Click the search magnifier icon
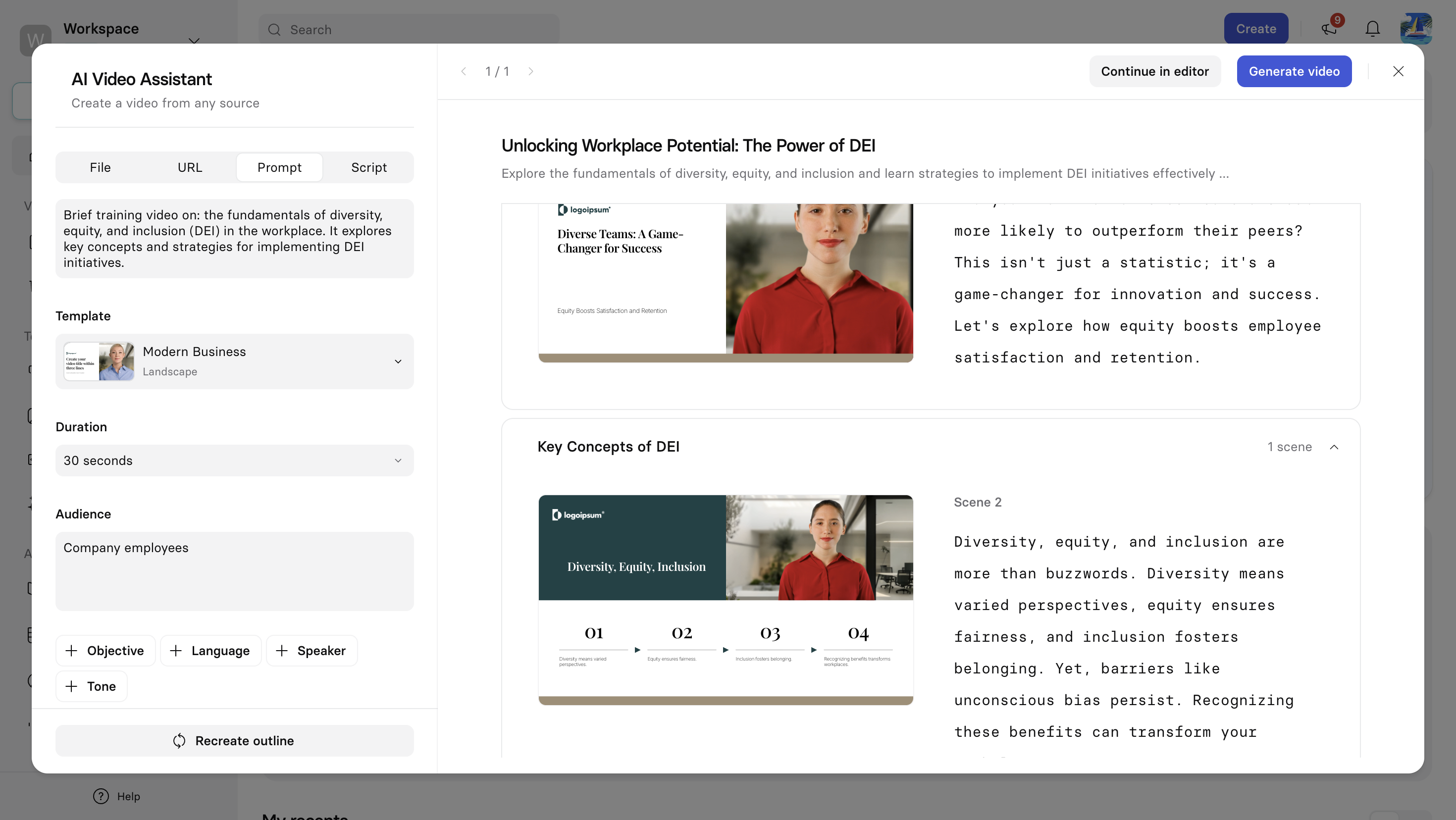Image resolution: width=1456 pixels, height=820 pixels. click(275, 30)
